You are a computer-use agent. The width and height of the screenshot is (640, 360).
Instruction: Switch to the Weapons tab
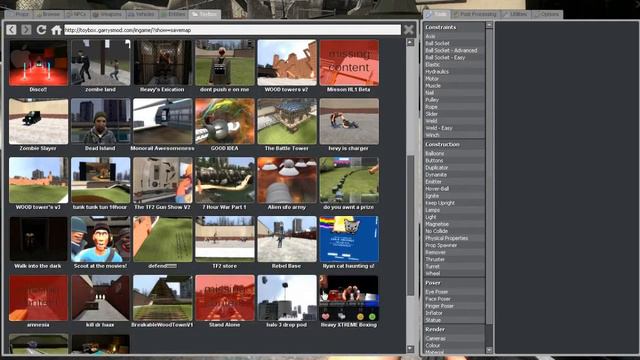click(107, 14)
